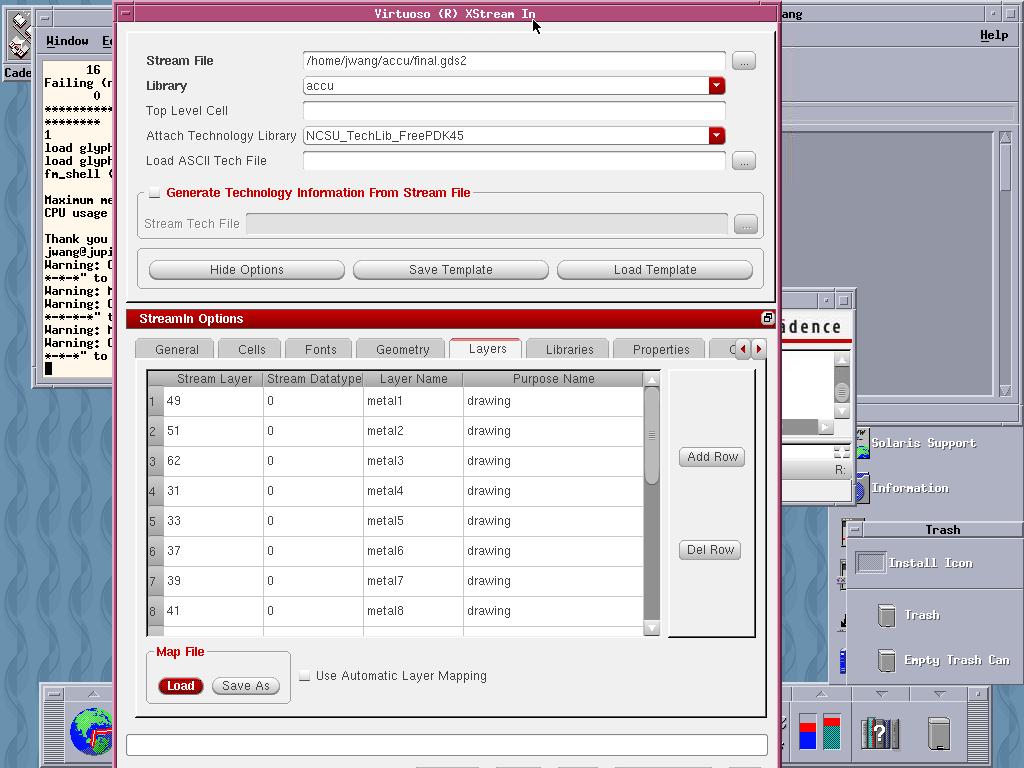
Task: Add a row to the layer table
Action: [712, 457]
